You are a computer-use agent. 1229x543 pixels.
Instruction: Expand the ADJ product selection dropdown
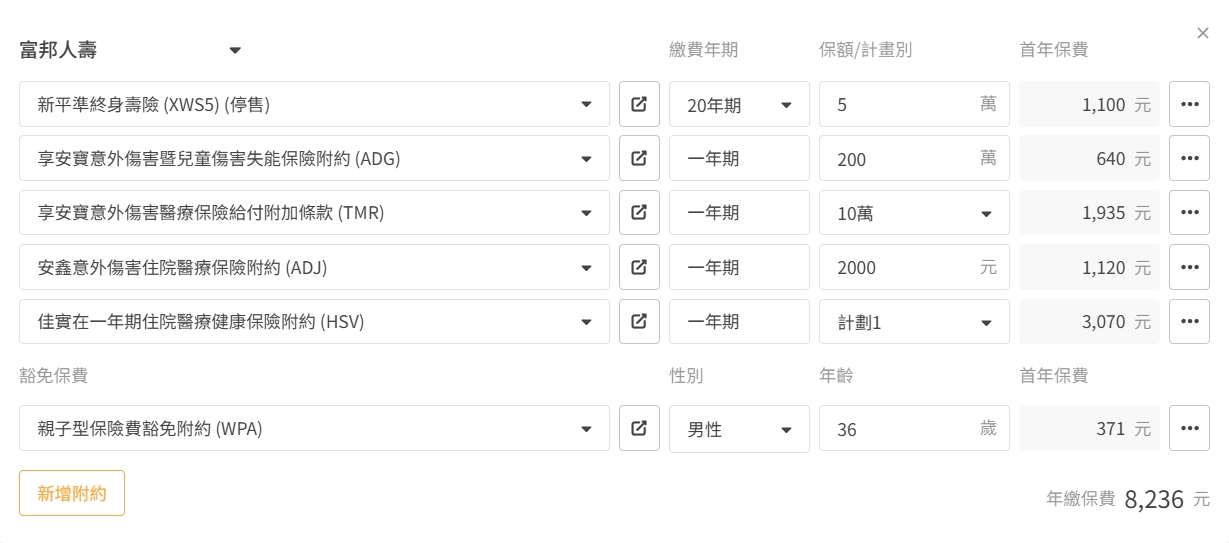coord(585,267)
